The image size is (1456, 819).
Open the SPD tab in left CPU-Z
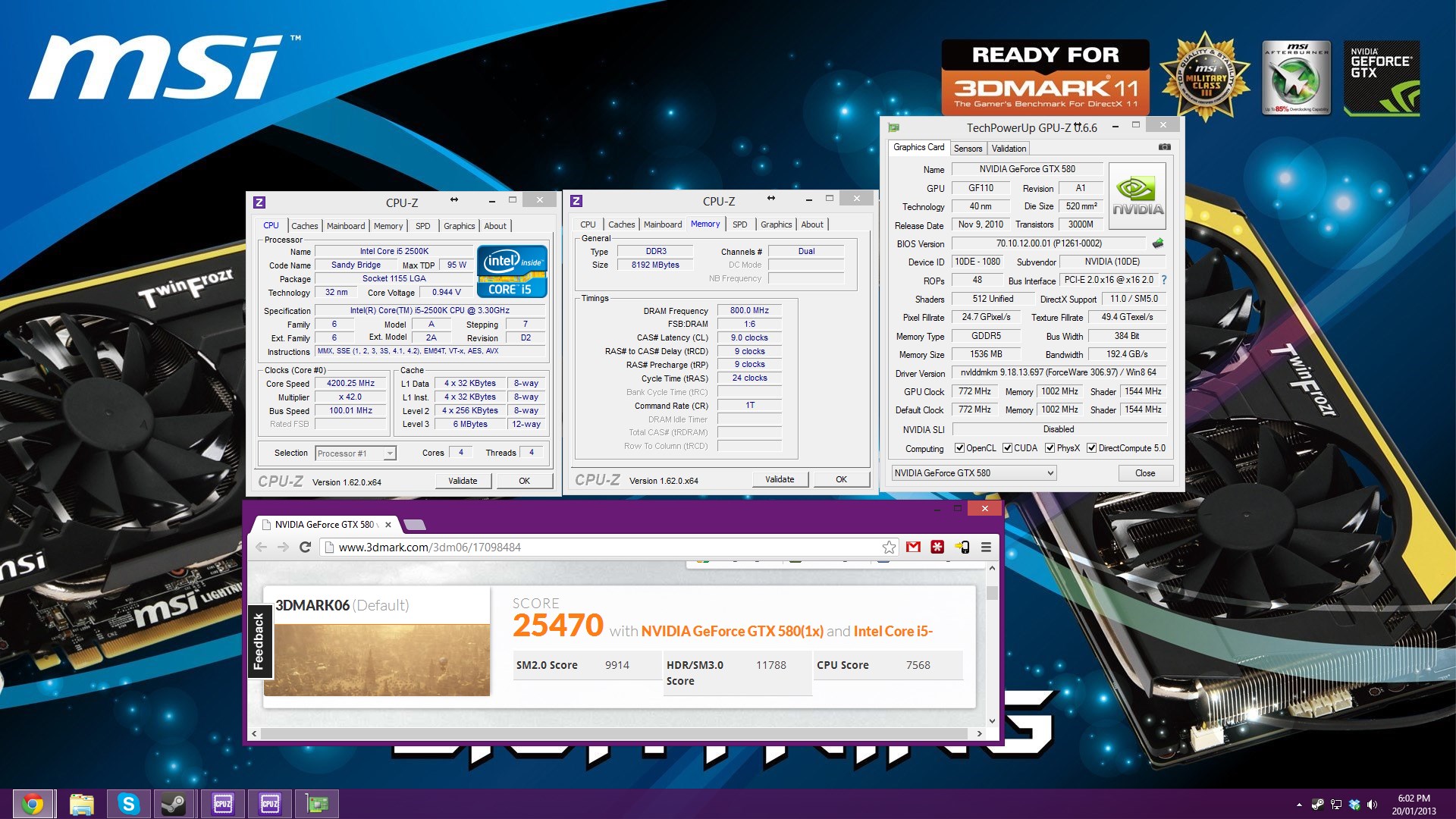(x=423, y=226)
